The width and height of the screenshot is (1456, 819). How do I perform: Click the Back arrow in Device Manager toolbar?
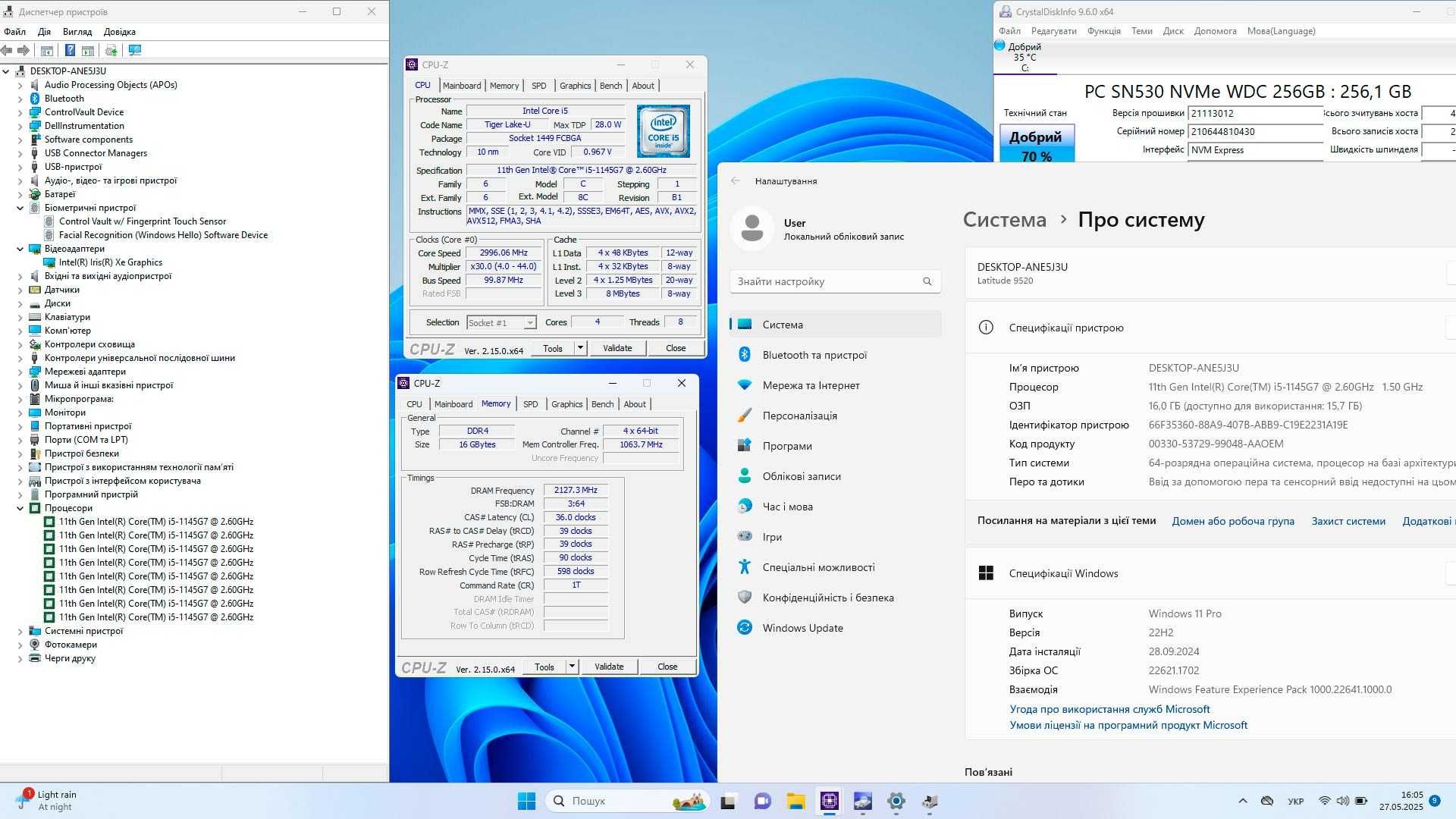(7, 50)
